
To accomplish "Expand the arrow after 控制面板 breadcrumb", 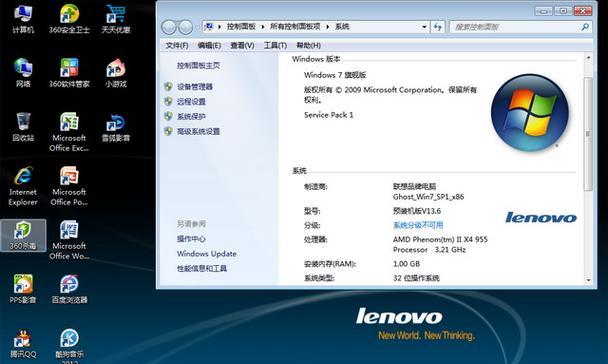I will 263,26.
